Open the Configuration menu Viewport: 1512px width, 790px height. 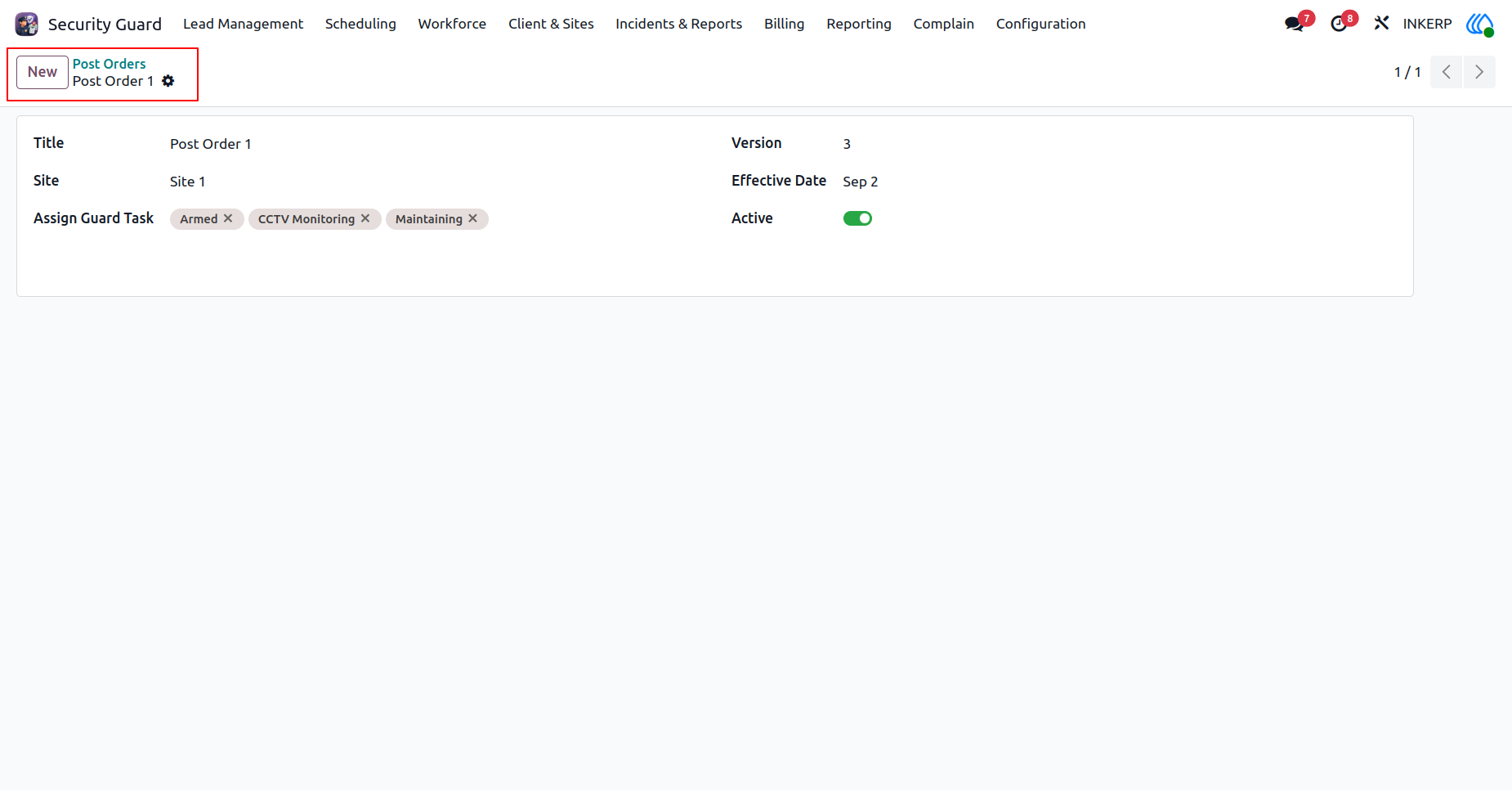[x=1040, y=24]
